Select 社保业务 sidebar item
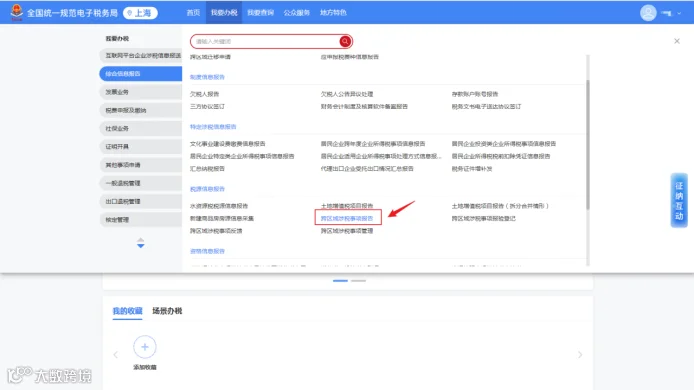Viewport: 694px width, 390px height. [141, 128]
